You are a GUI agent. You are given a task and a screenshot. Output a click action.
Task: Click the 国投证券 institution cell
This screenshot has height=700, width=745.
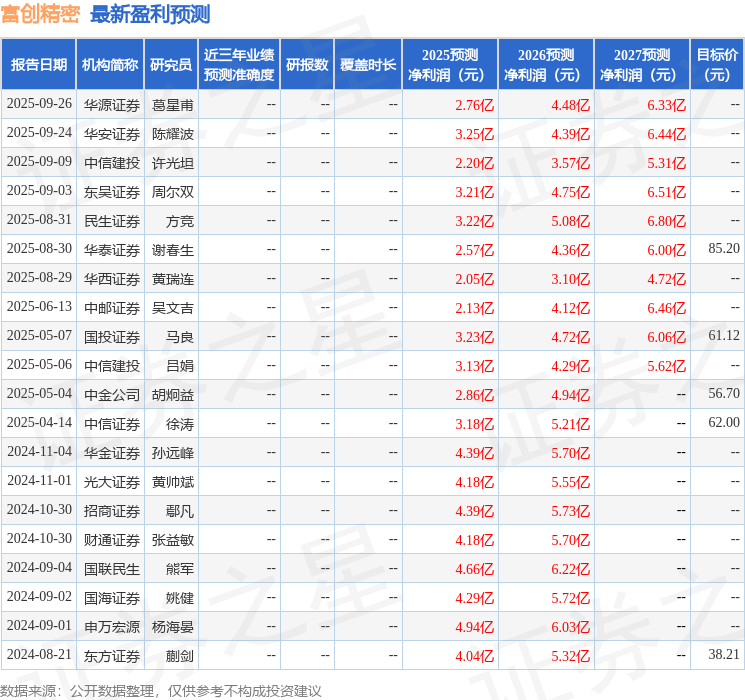[x=112, y=336]
